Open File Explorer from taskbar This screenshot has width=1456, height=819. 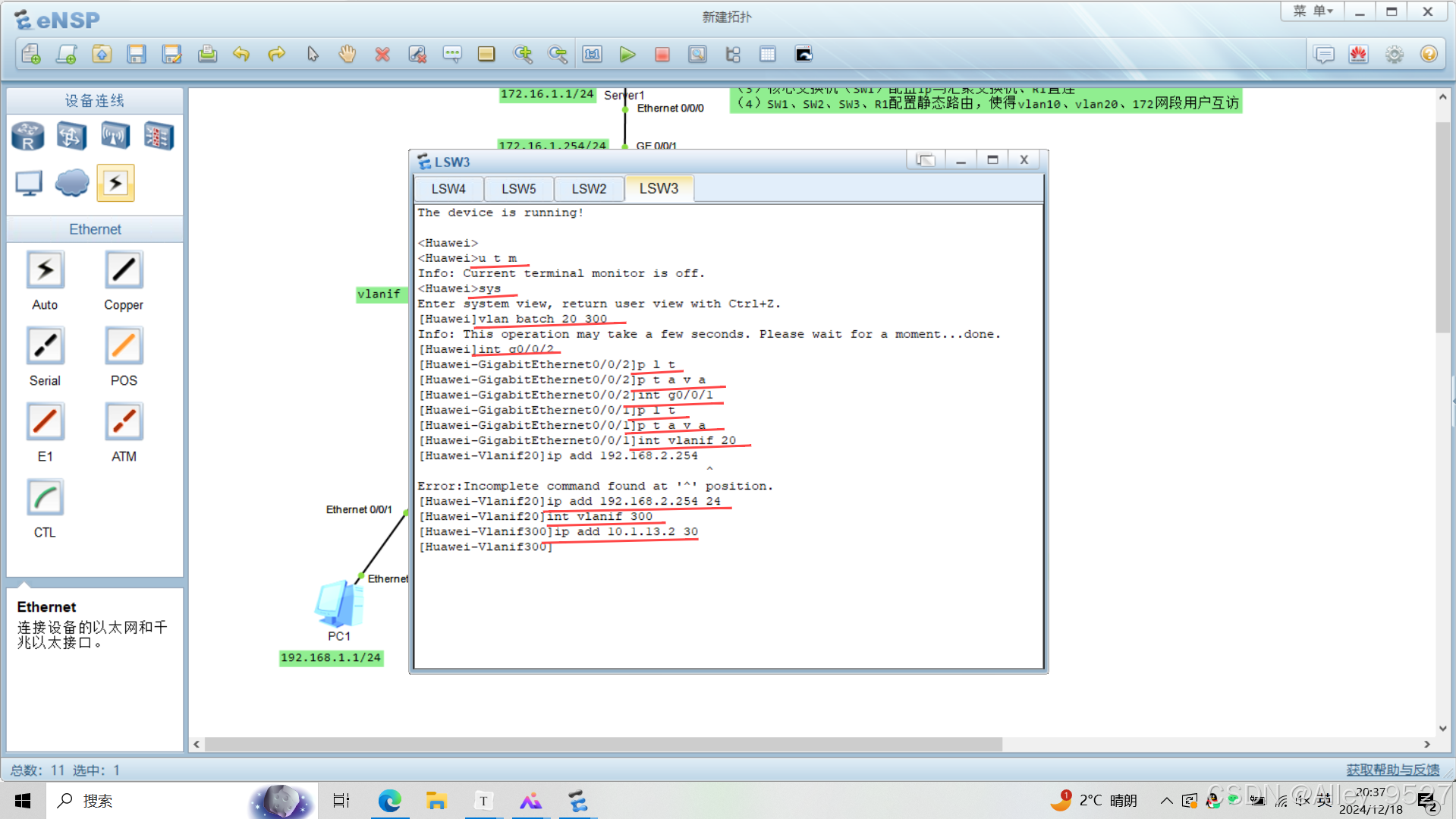pos(436,801)
